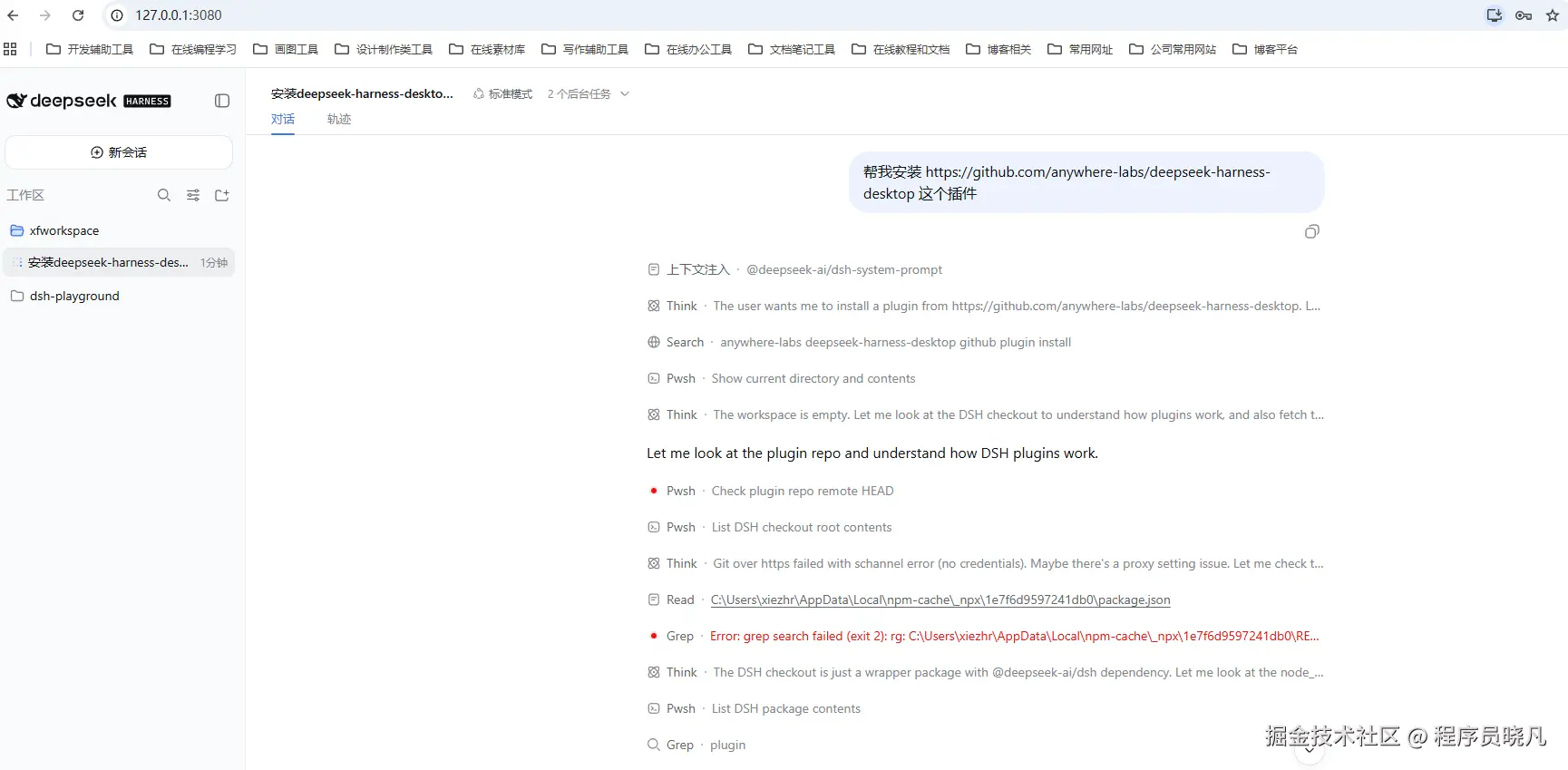Expand 2 个后台任务 dropdown

(x=588, y=94)
